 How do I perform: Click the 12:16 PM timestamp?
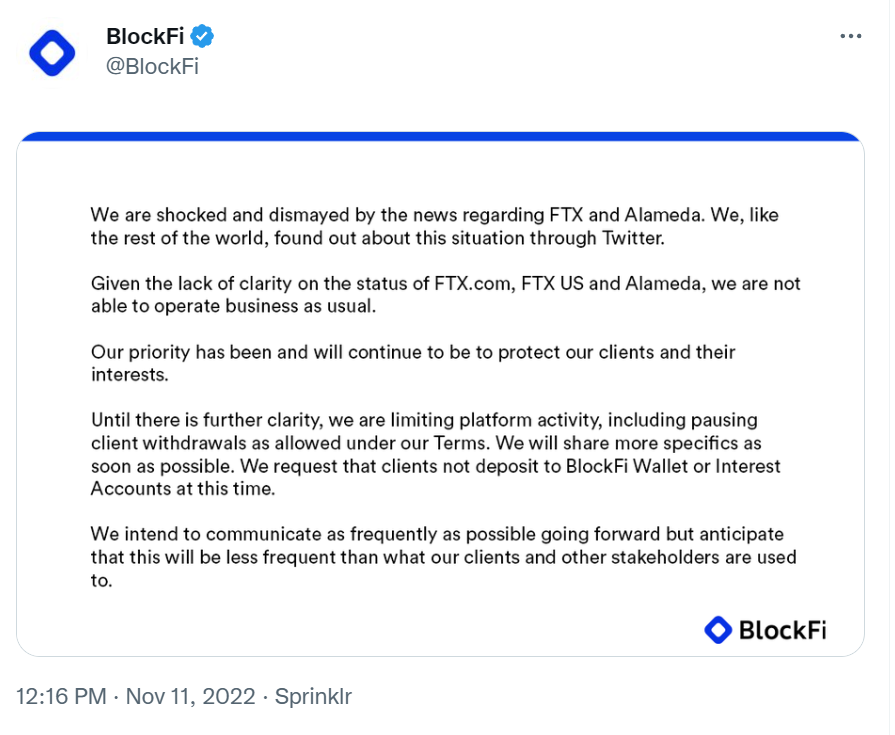coord(61,697)
